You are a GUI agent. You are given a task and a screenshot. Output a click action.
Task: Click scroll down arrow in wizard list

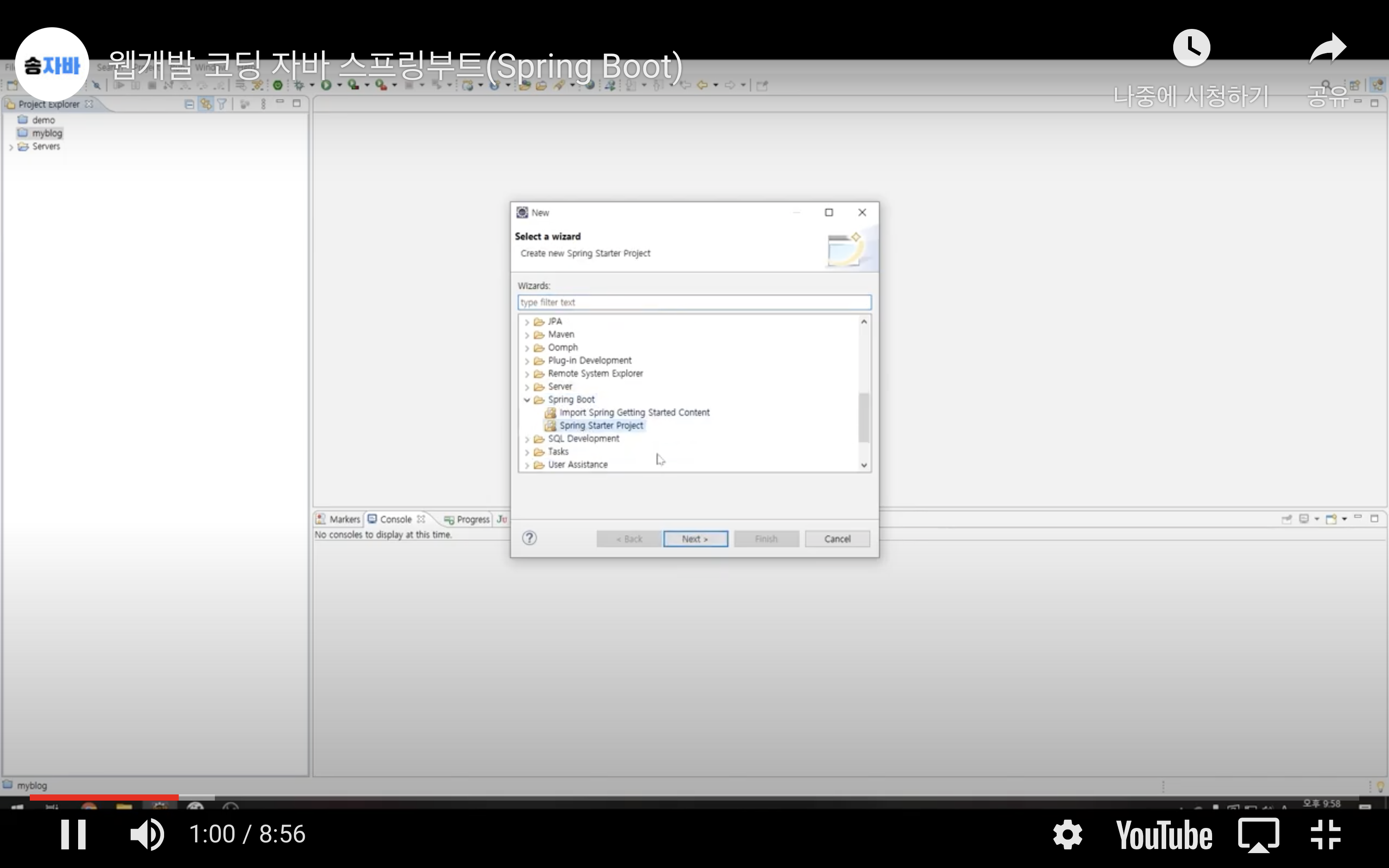tap(864, 465)
